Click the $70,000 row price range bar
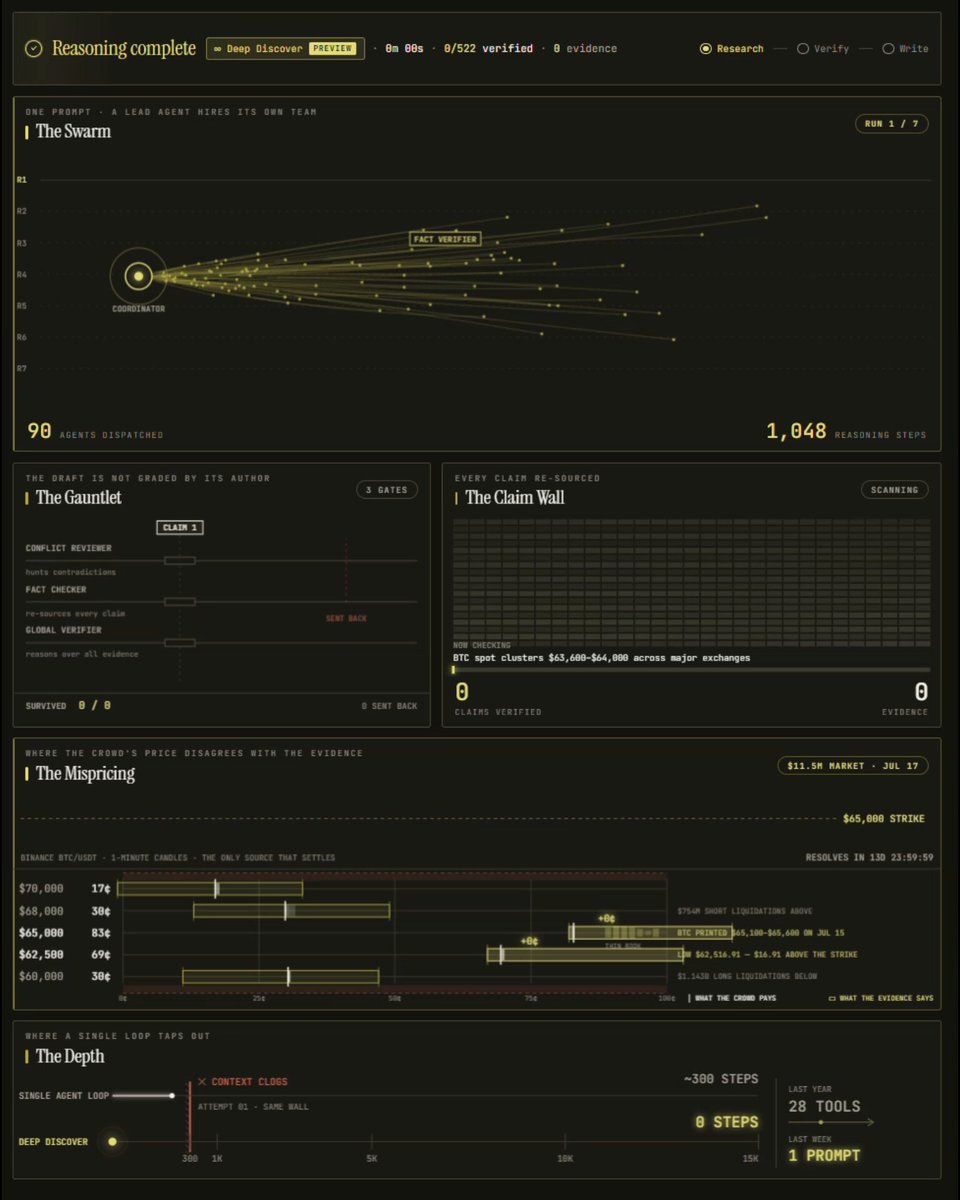 pyautogui.click(x=210, y=888)
